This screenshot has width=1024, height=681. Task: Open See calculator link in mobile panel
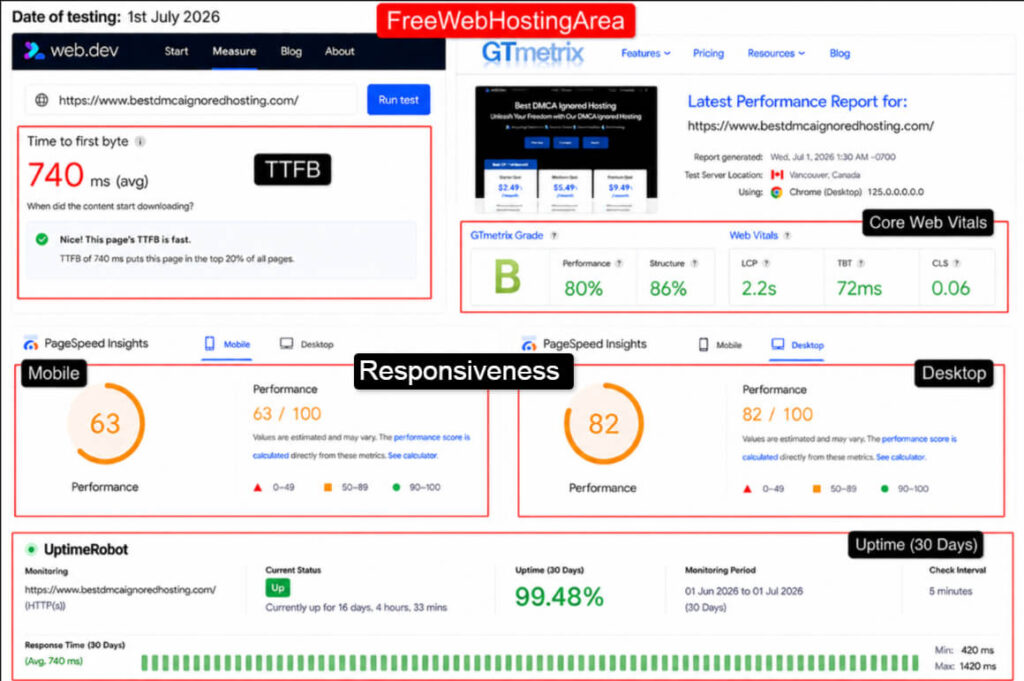[413, 455]
